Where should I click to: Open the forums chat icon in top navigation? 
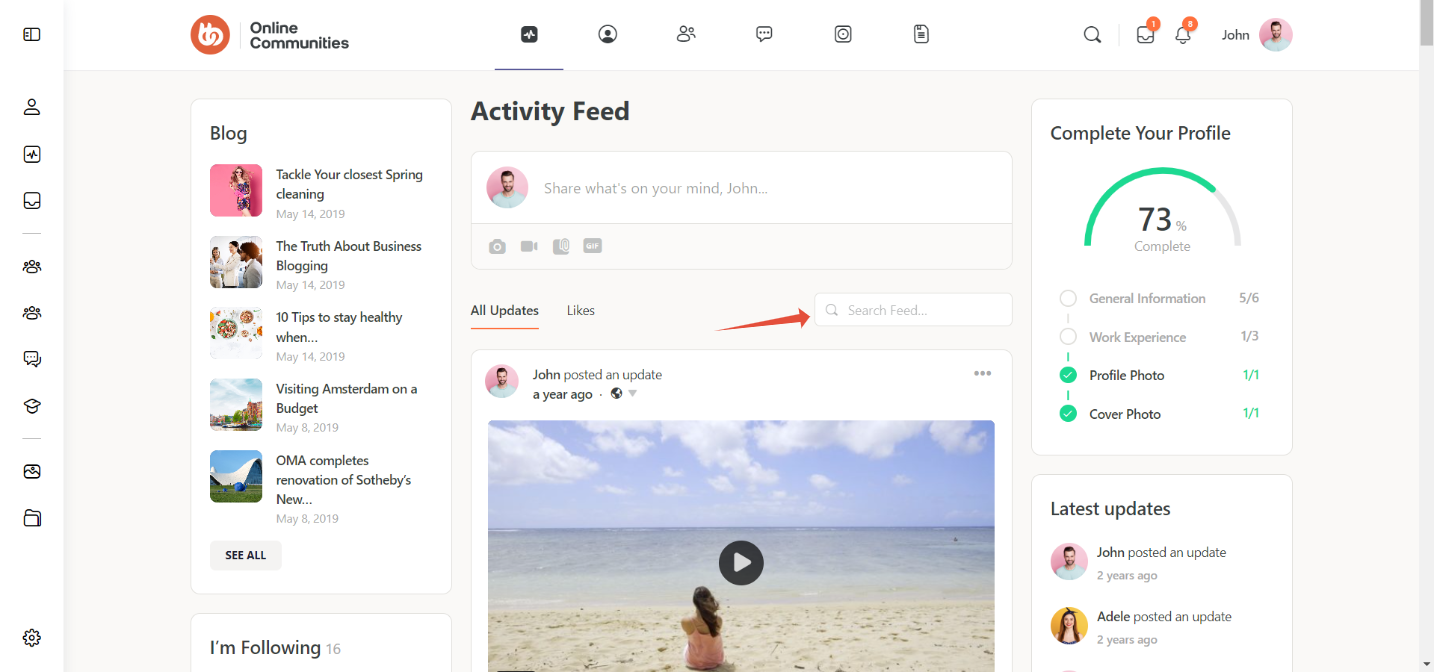[764, 34]
